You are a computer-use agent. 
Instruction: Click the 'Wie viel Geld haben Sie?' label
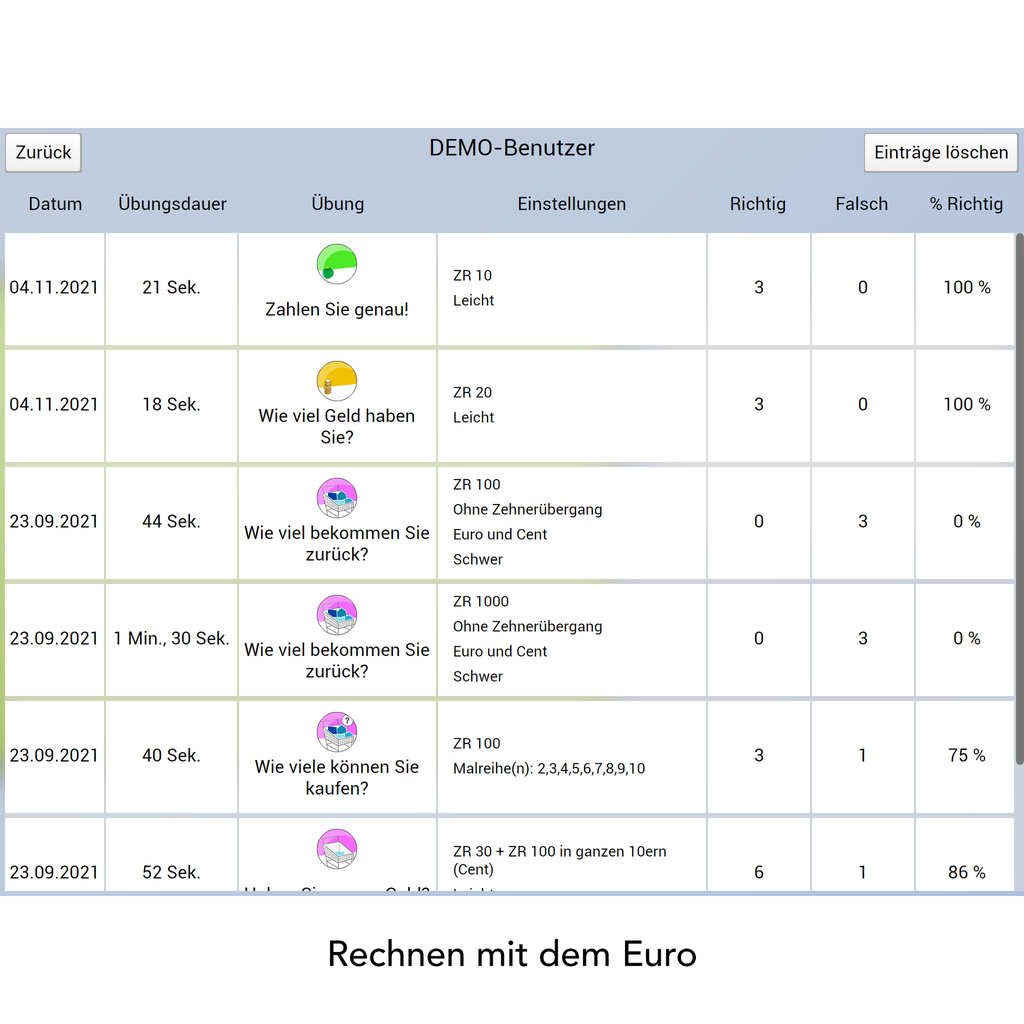tap(337, 426)
